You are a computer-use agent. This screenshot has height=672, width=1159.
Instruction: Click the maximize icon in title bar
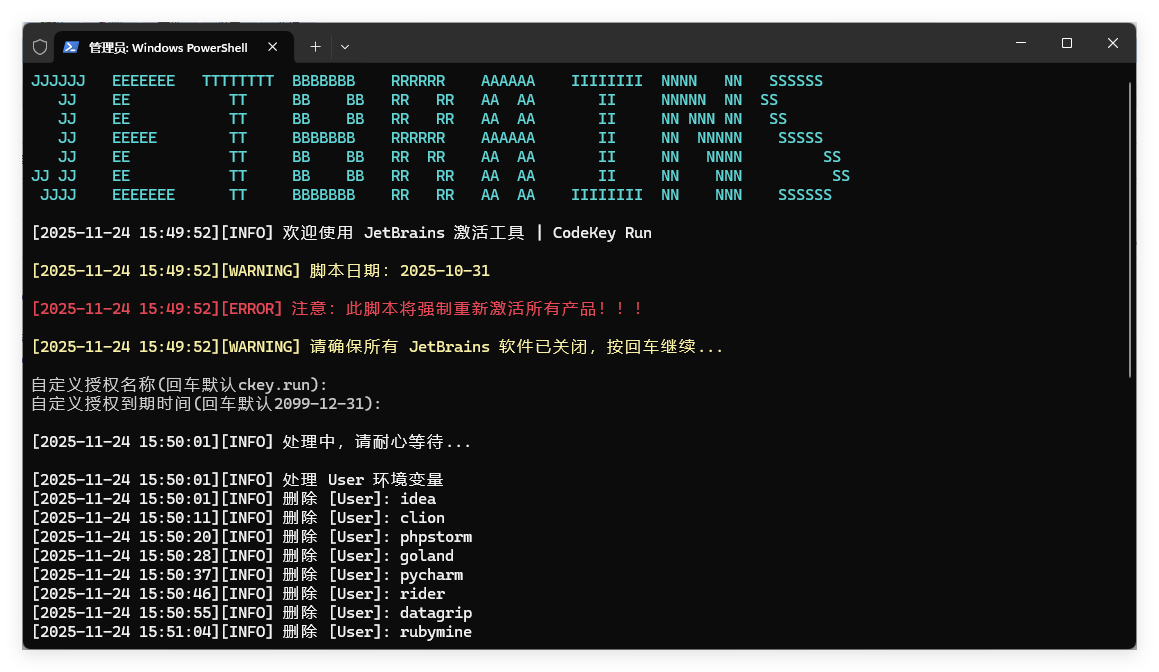click(x=1066, y=43)
